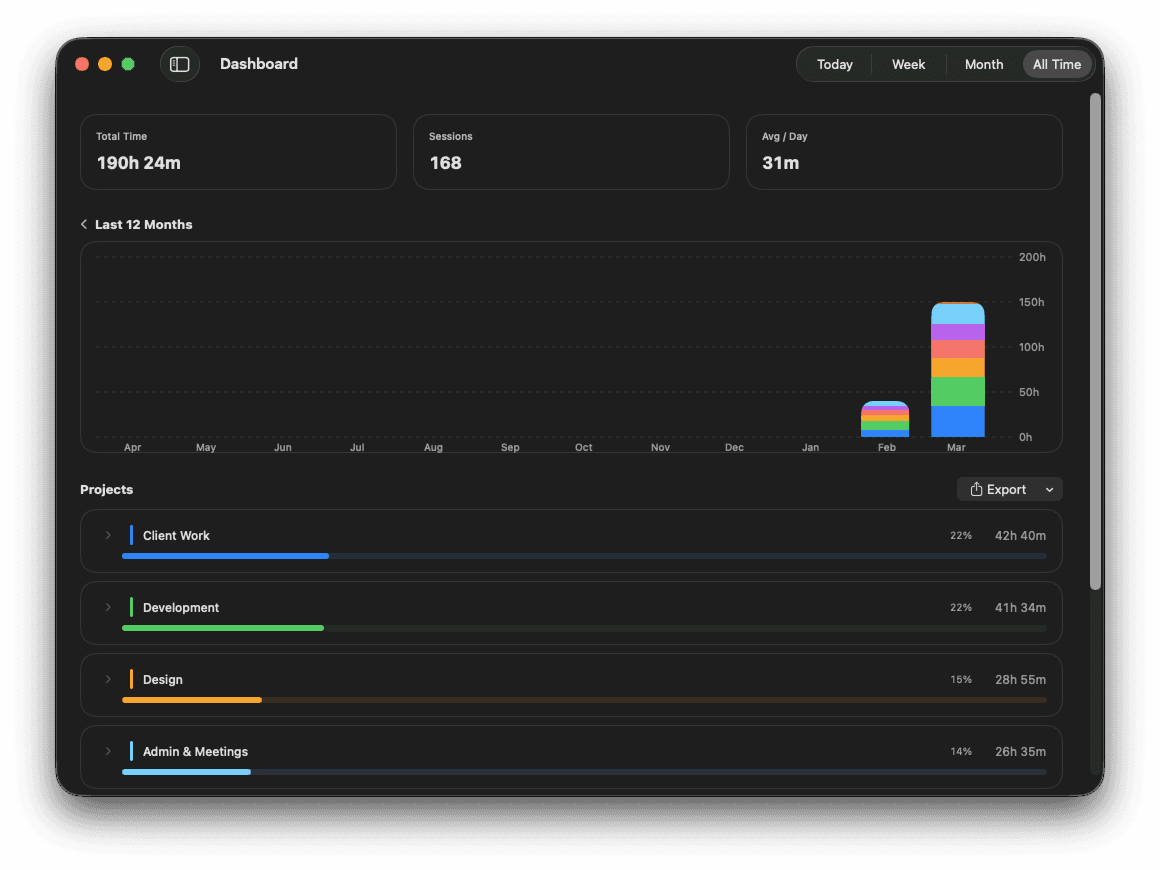Expand the Design project row
Image resolution: width=1160 pixels, height=870 pixels.
click(108, 680)
